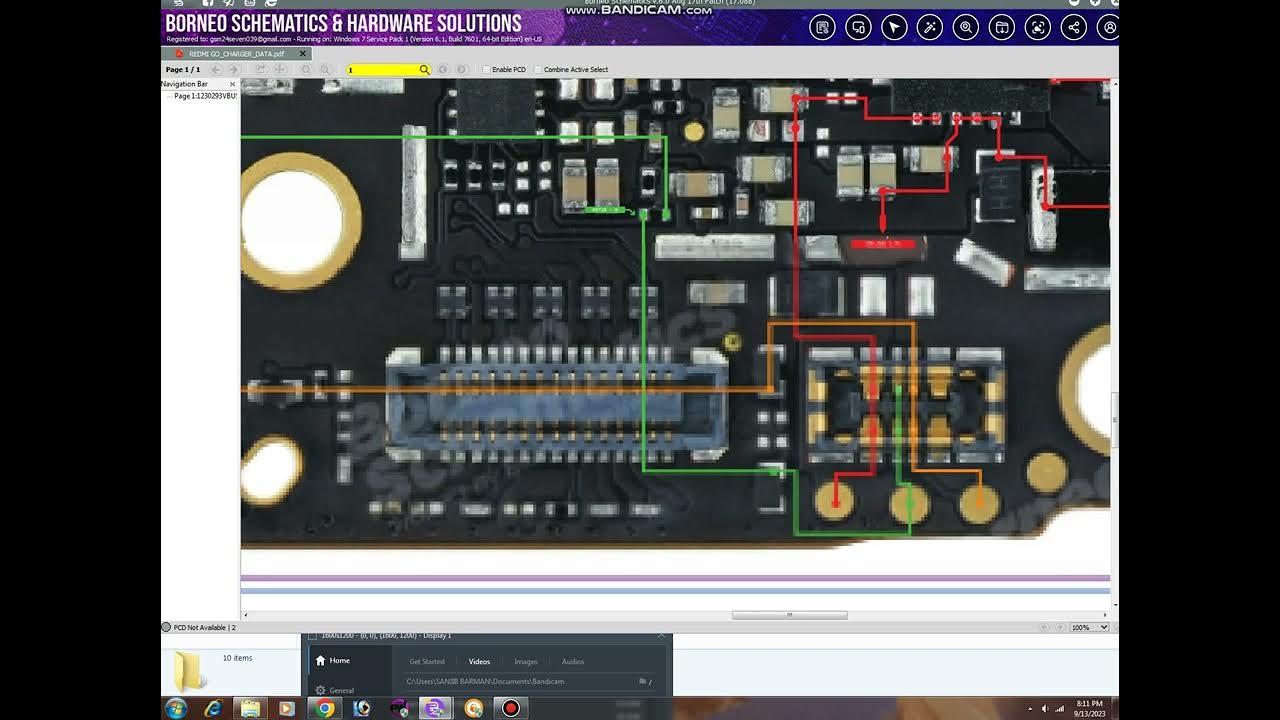Open Bandicam red record taskbar icon
The width and height of the screenshot is (1280, 720).
511,708
